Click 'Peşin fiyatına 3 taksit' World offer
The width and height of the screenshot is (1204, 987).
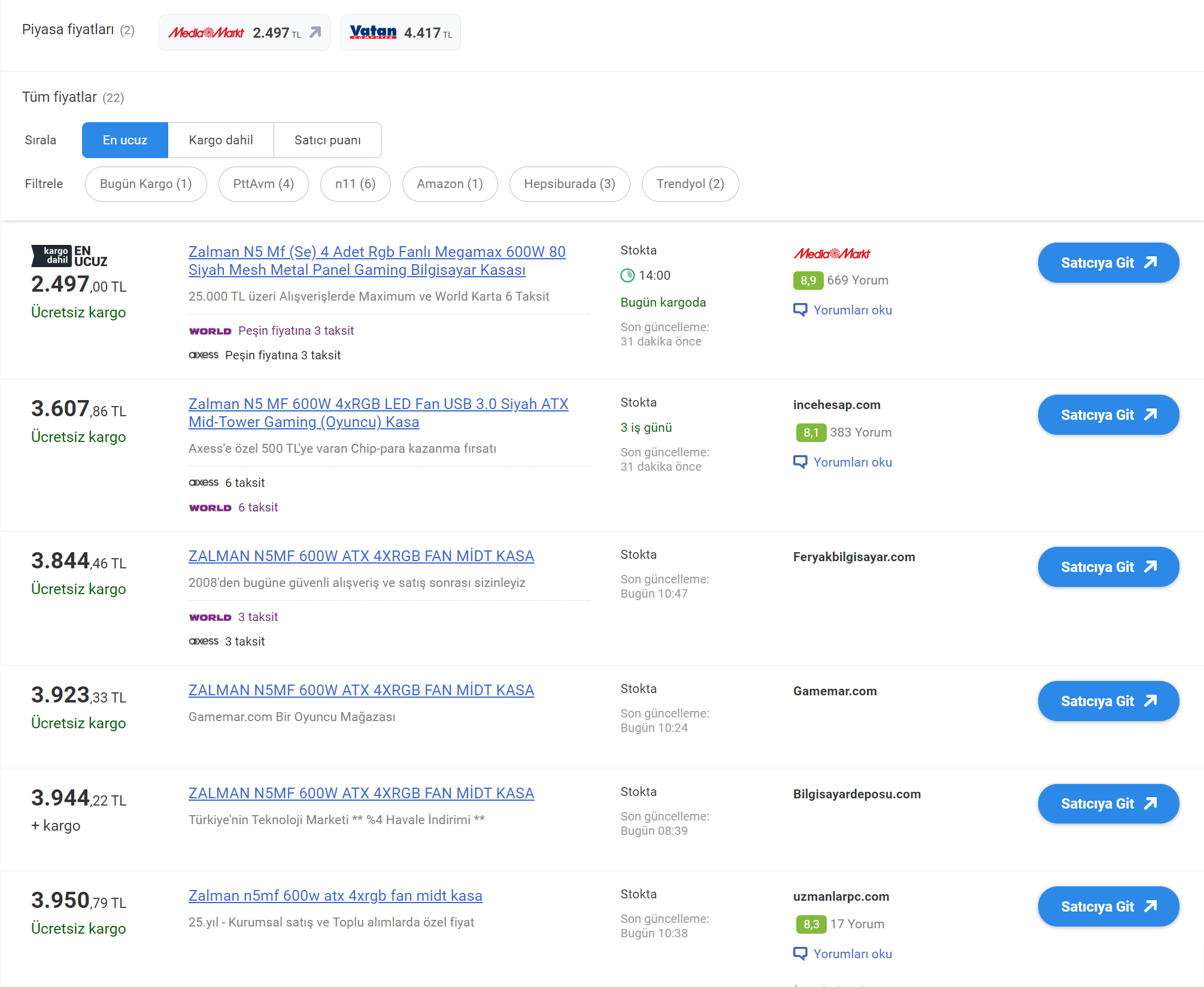point(296,331)
